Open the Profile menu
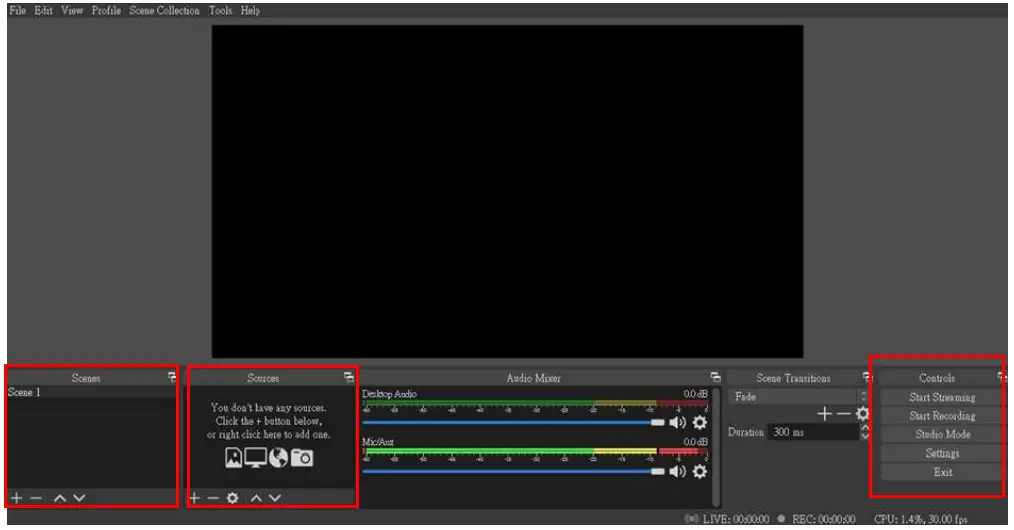 pyautogui.click(x=106, y=10)
